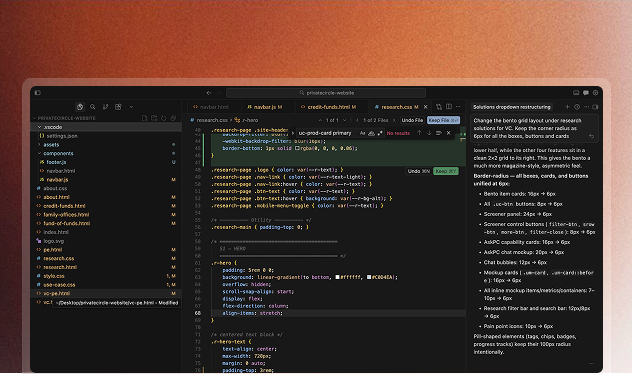Image resolution: width=632 pixels, height=374 pixels.
Task: Expand the assets folder
Action: (106, 145)
